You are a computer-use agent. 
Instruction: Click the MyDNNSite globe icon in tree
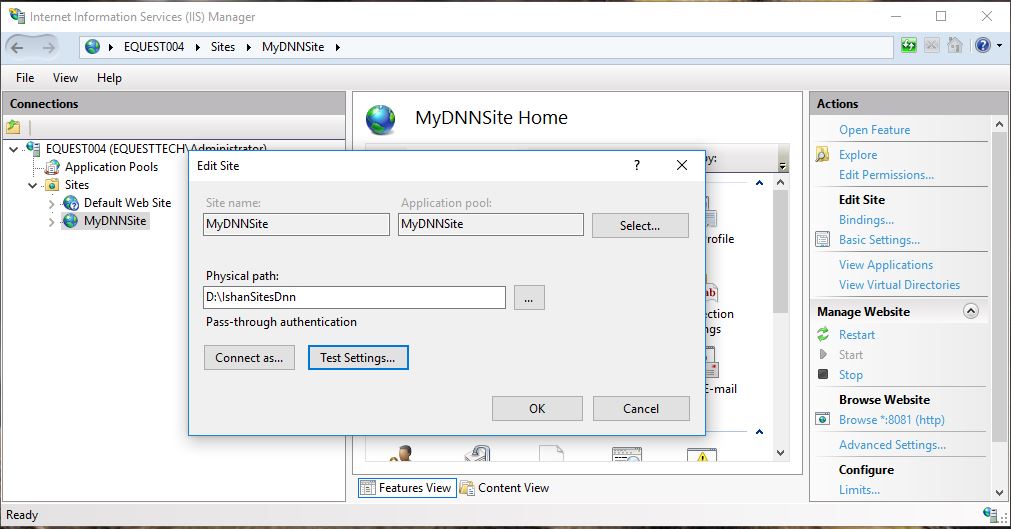click(71, 221)
